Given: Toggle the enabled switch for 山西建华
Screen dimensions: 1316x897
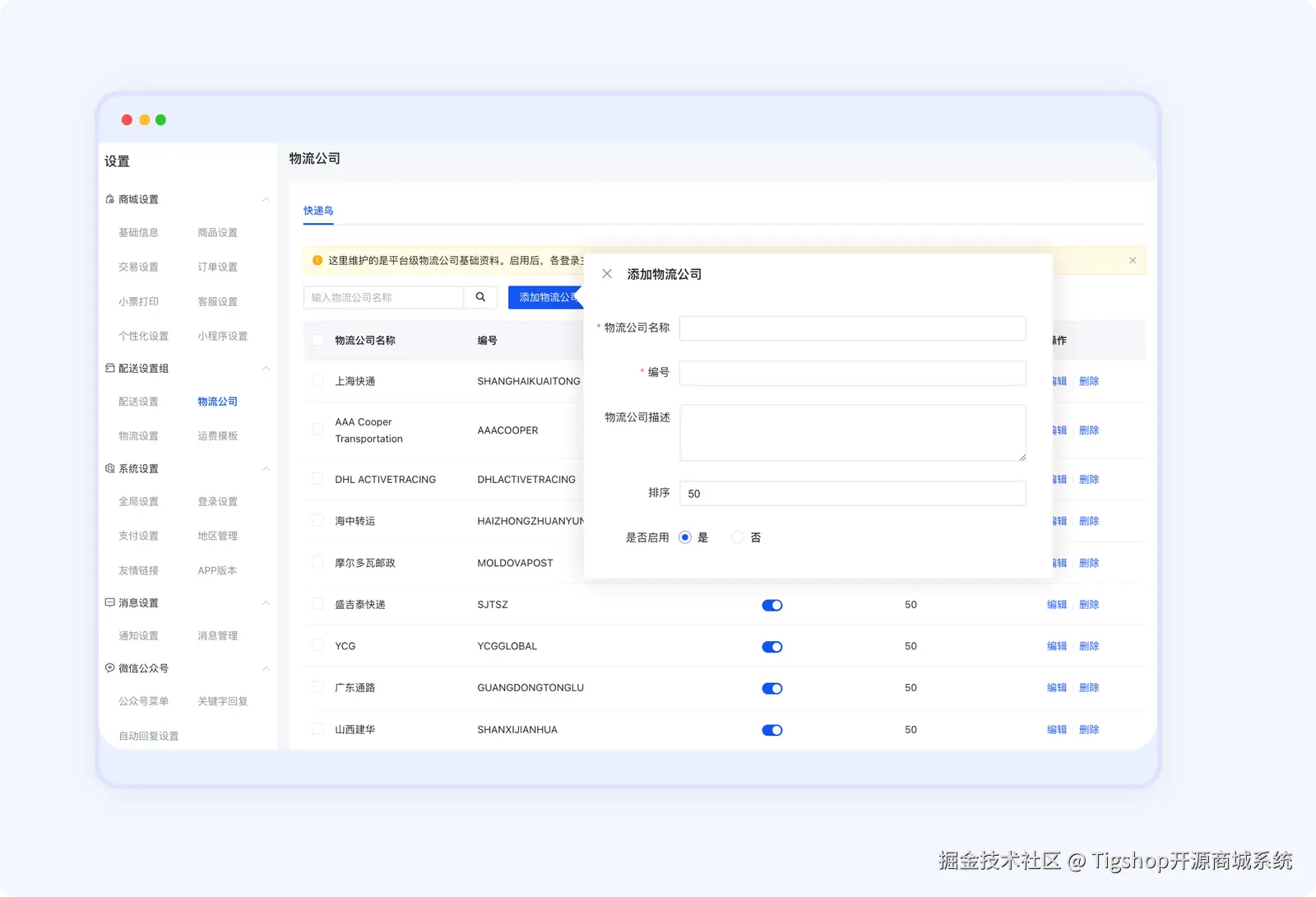Looking at the screenshot, I should pos(772,730).
